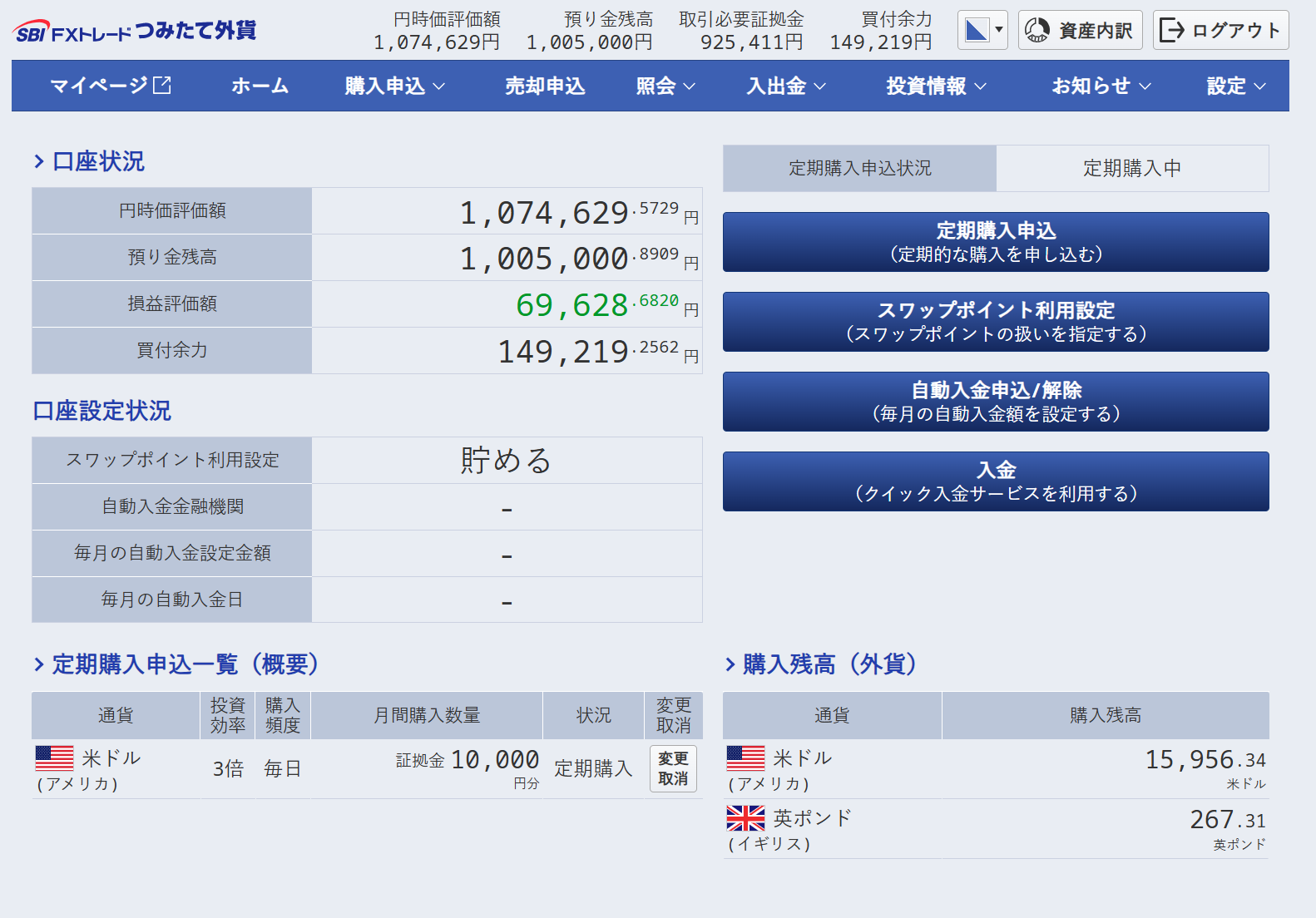Image resolution: width=1316 pixels, height=918 pixels.
Task: Open the color theme selector dropdown
Action: [x=982, y=31]
